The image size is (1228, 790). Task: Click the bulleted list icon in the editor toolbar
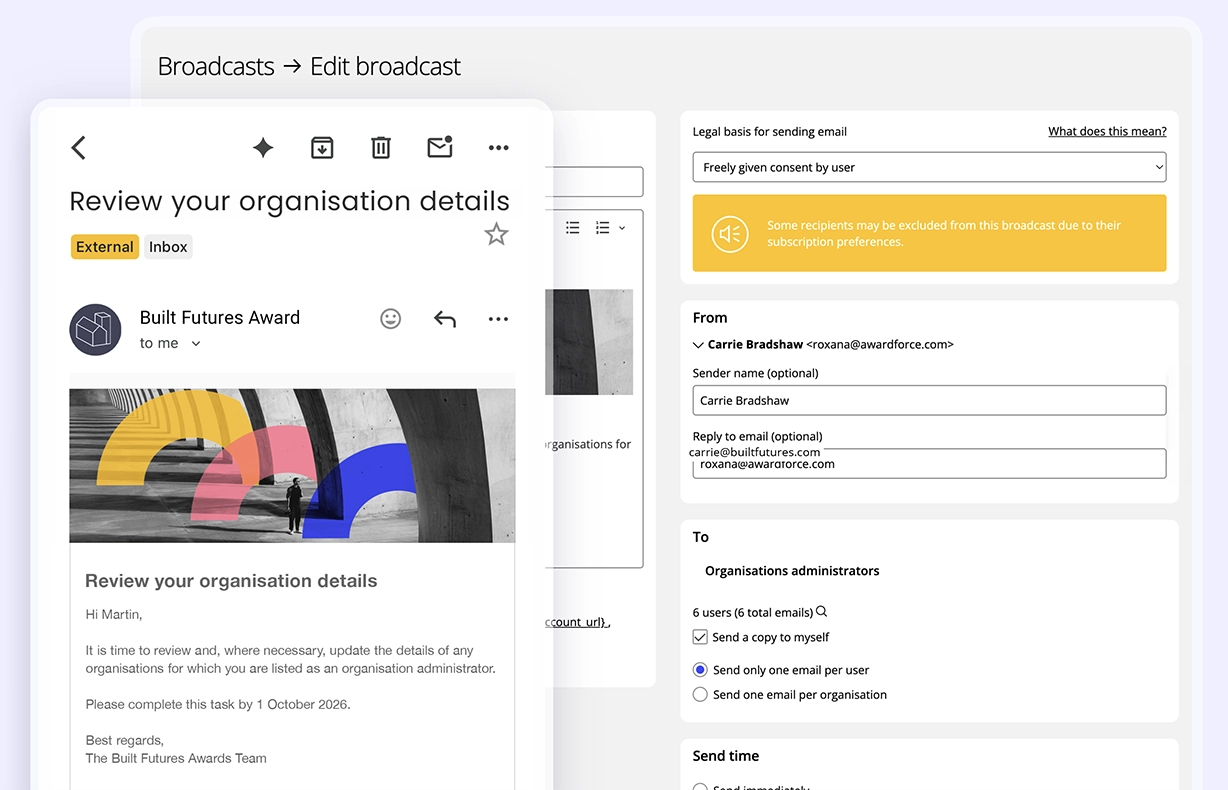point(572,228)
